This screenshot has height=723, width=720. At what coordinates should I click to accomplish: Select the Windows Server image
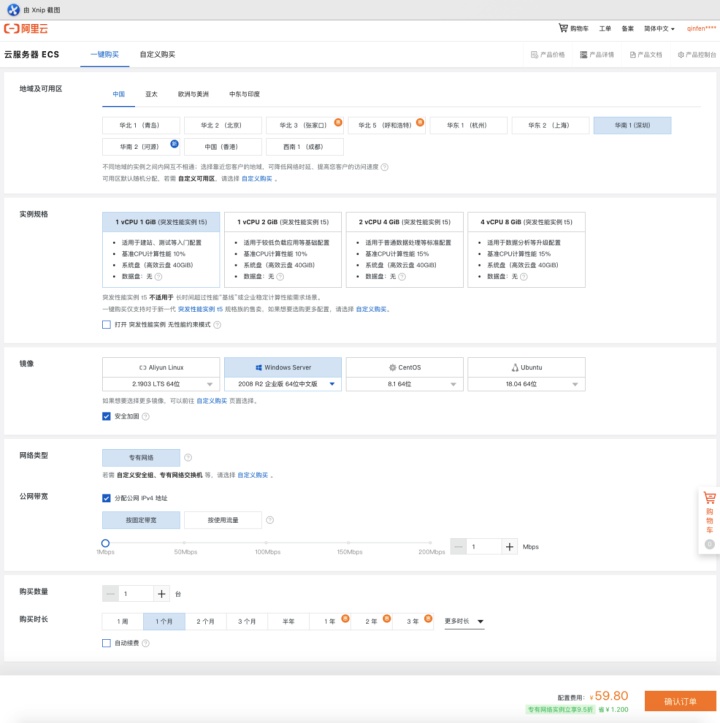[283, 367]
